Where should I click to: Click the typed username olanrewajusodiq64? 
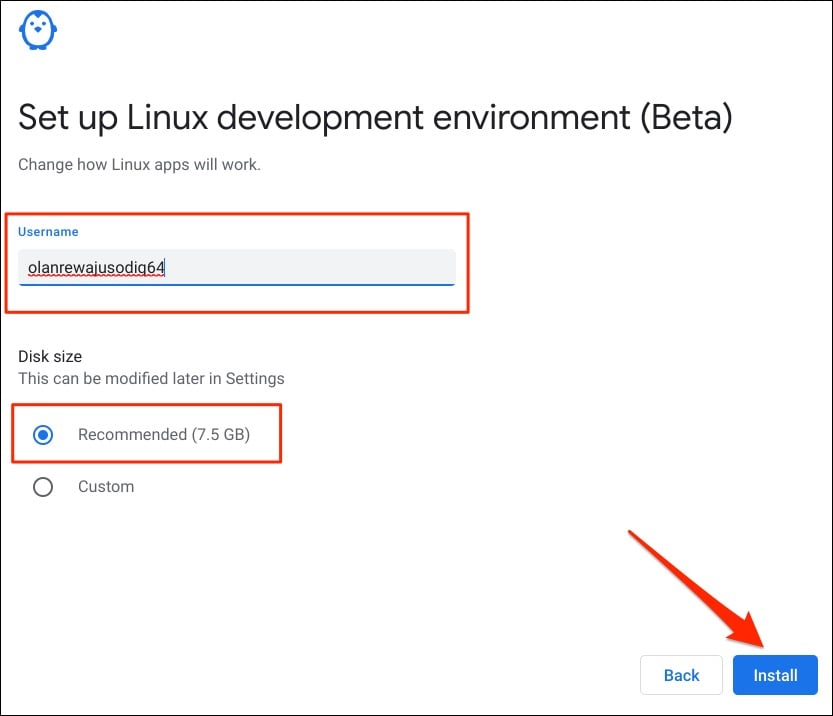[96, 268]
